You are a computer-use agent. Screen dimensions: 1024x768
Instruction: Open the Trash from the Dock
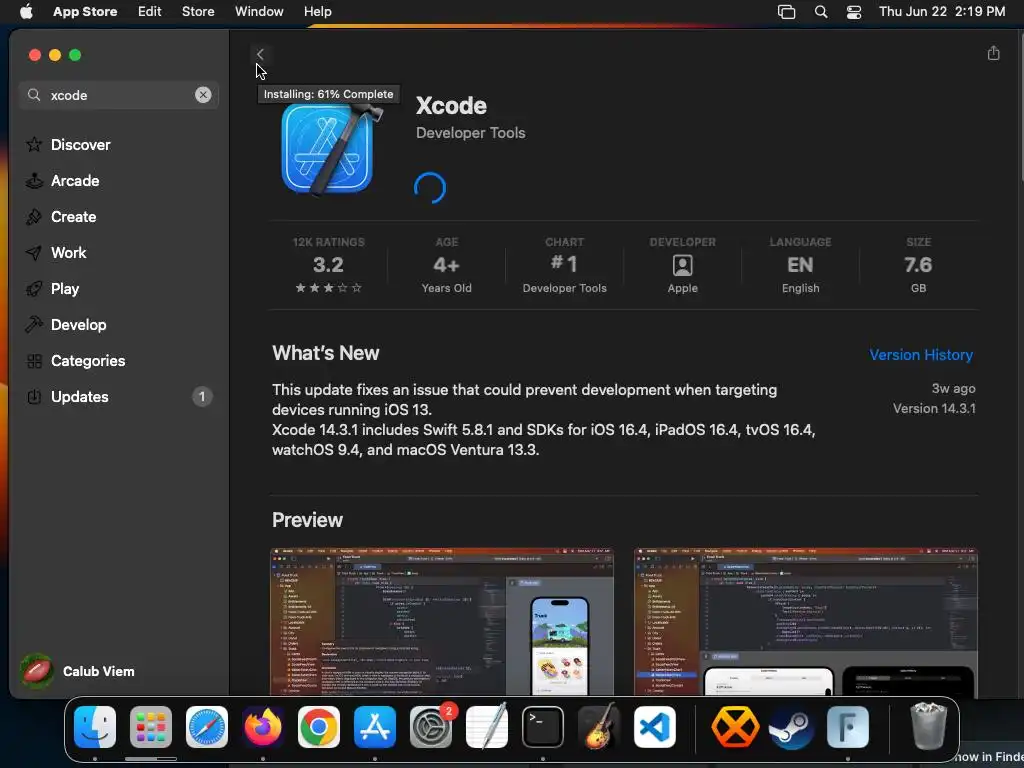[x=928, y=727]
